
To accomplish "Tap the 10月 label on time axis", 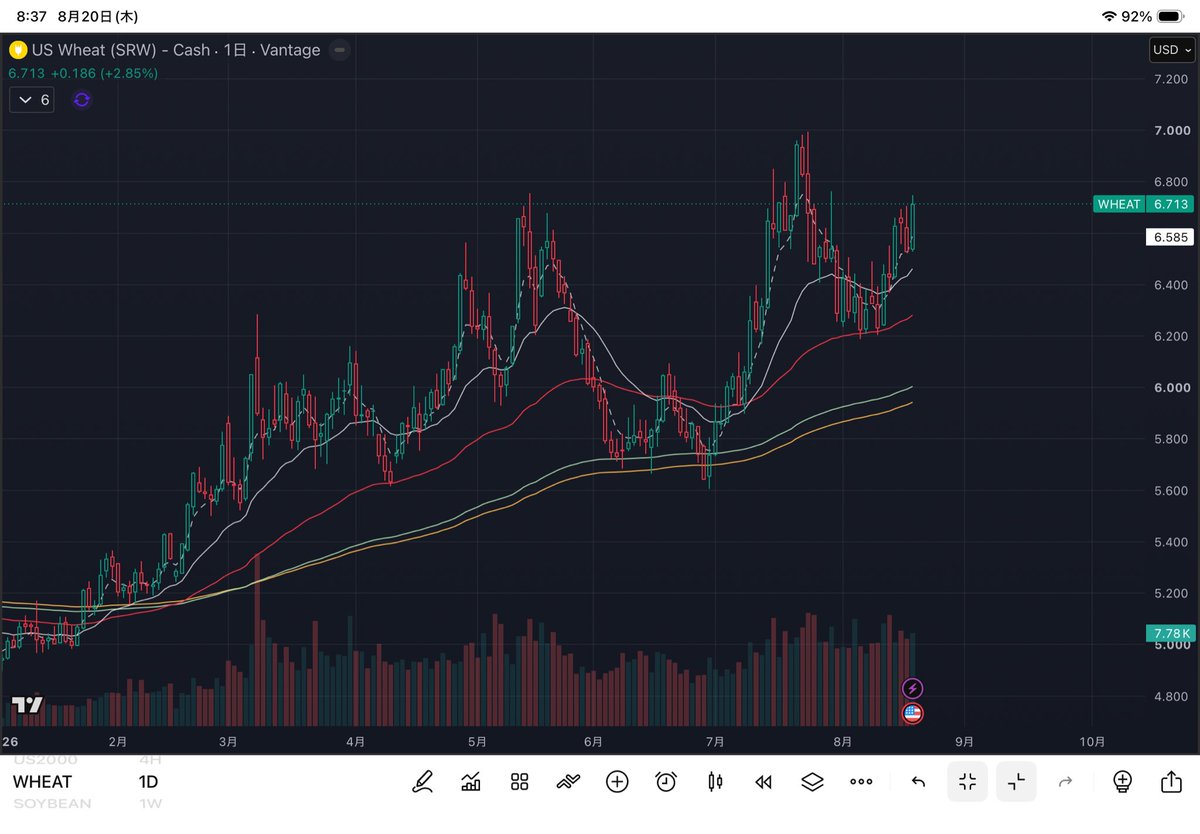I will [x=1093, y=742].
